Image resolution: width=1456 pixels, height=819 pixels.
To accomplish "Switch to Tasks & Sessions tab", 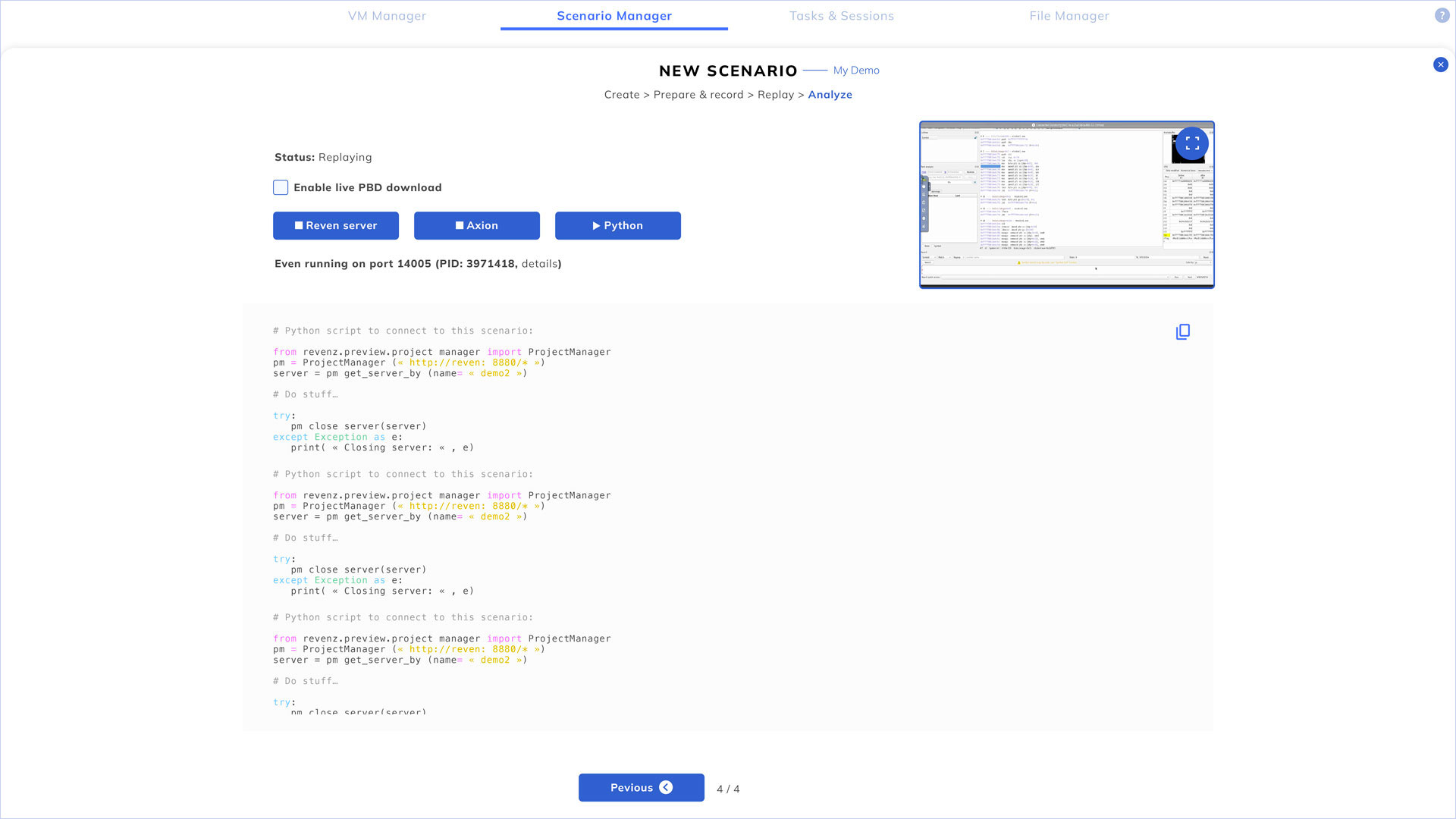I will point(841,16).
